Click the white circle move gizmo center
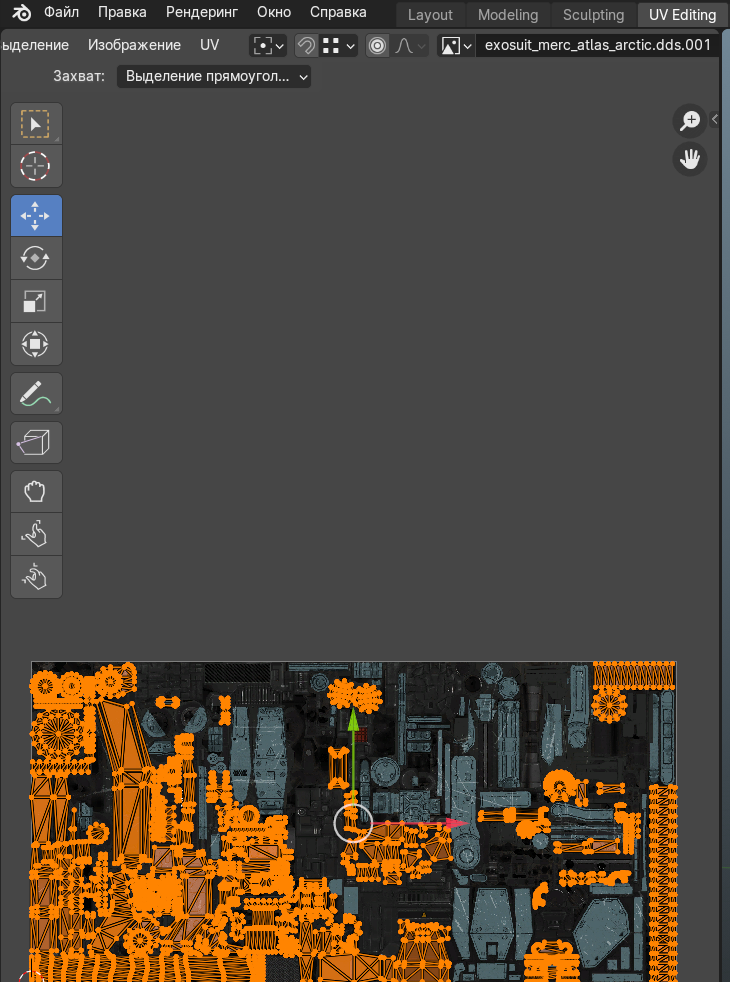 pyautogui.click(x=353, y=823)
